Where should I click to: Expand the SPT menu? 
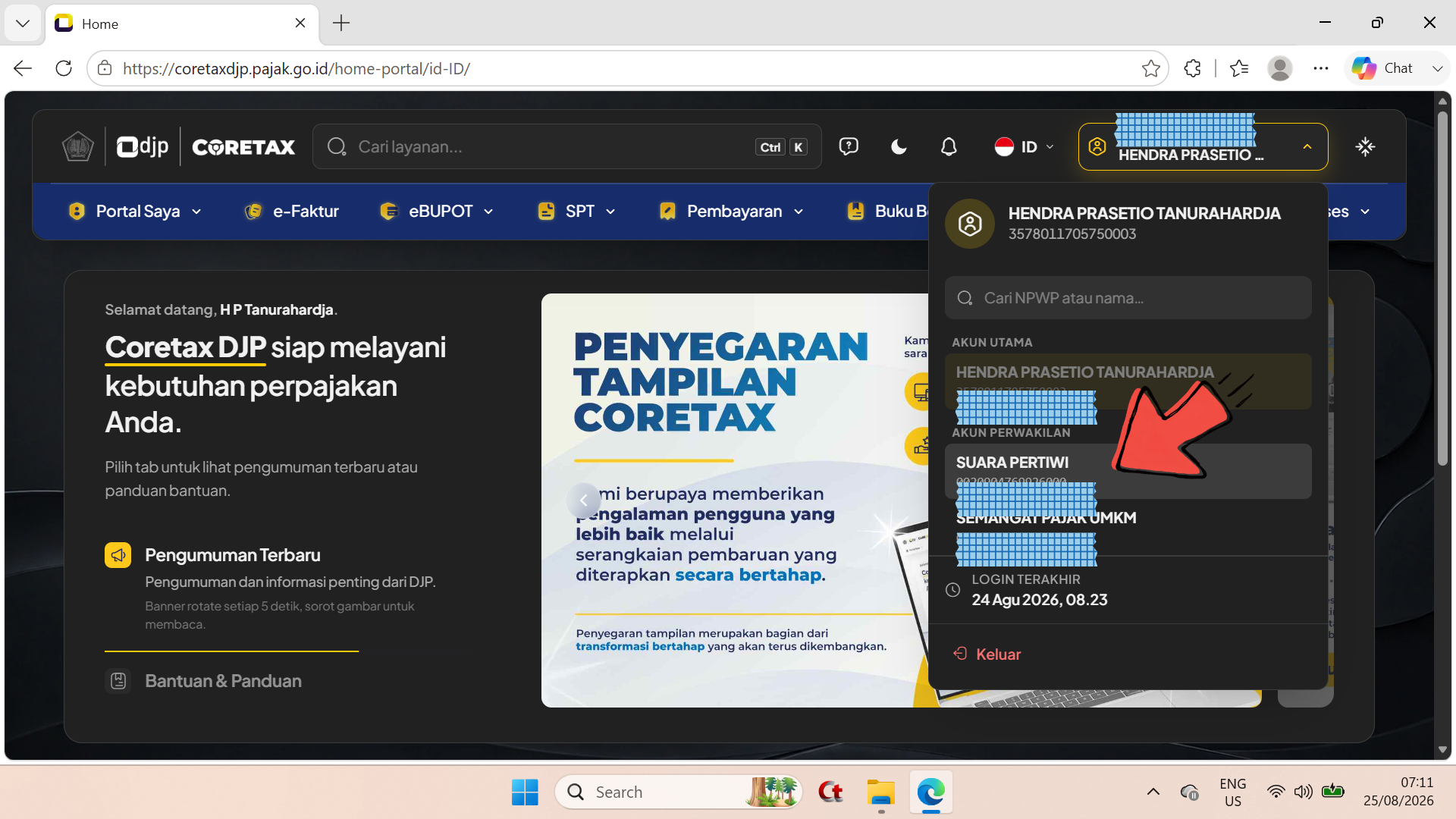[576, 212]
